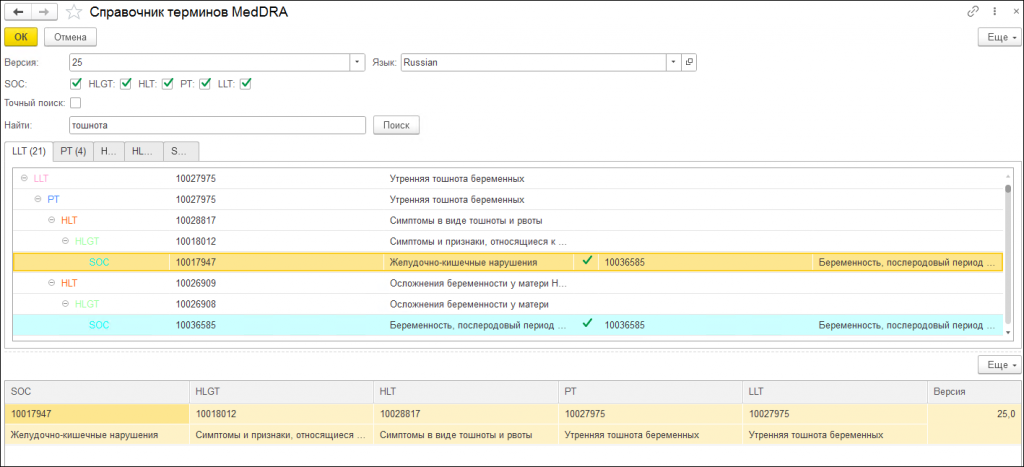Click green checkmark in row 10036585

(x=588, y=324)
